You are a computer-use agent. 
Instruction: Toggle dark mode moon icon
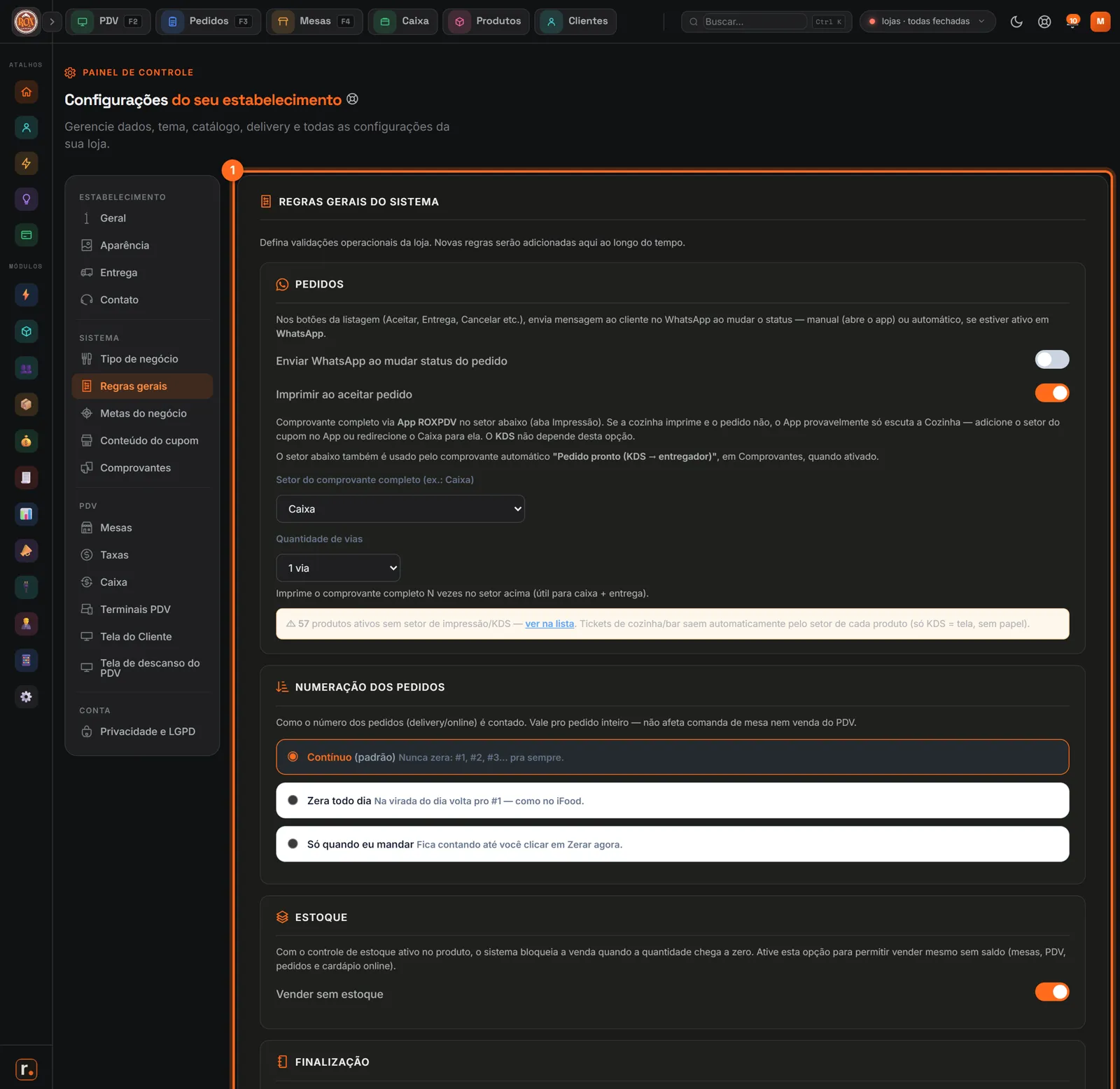[x=1016, y=22]
